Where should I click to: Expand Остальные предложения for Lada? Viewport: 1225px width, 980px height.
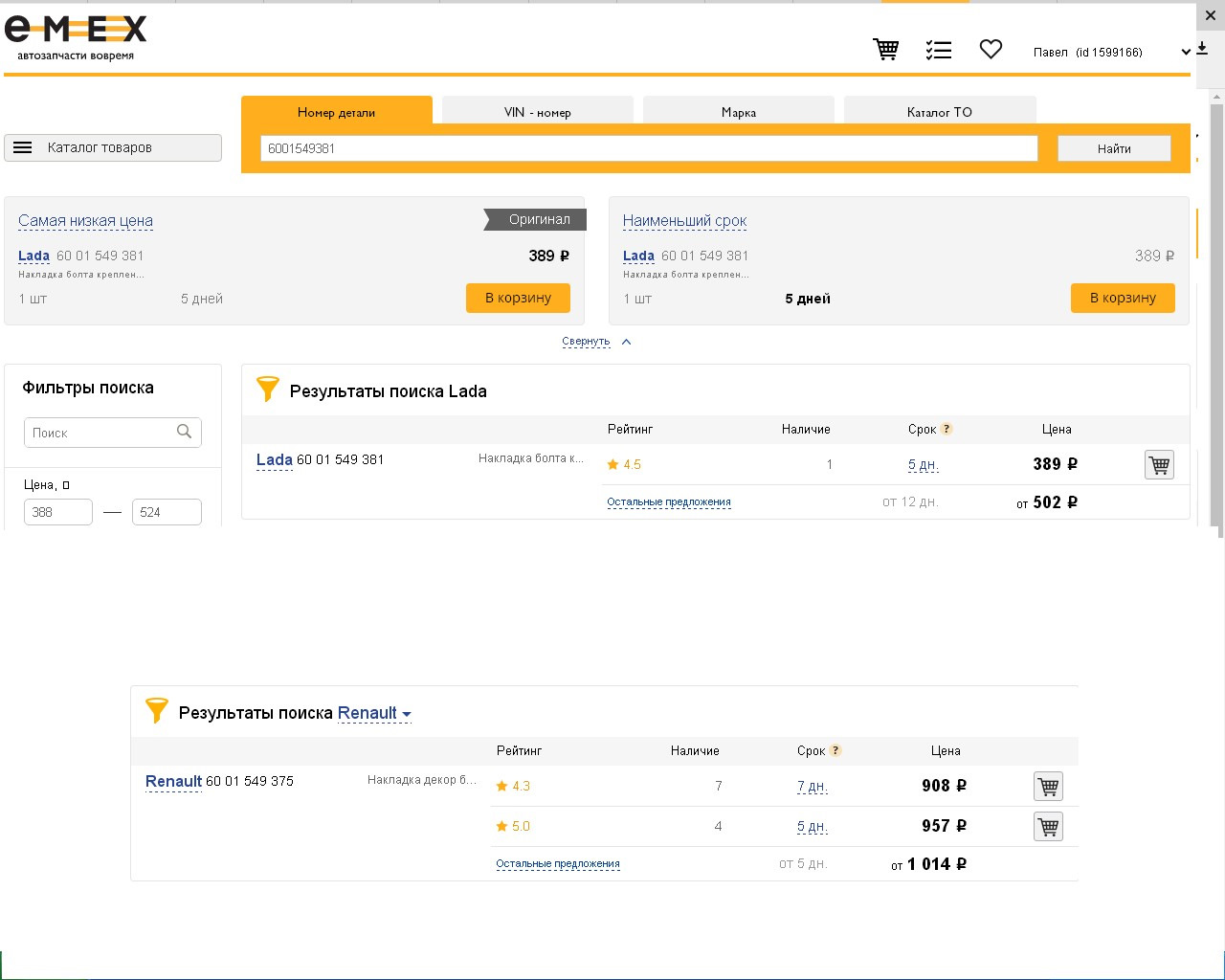click(669, 501)
